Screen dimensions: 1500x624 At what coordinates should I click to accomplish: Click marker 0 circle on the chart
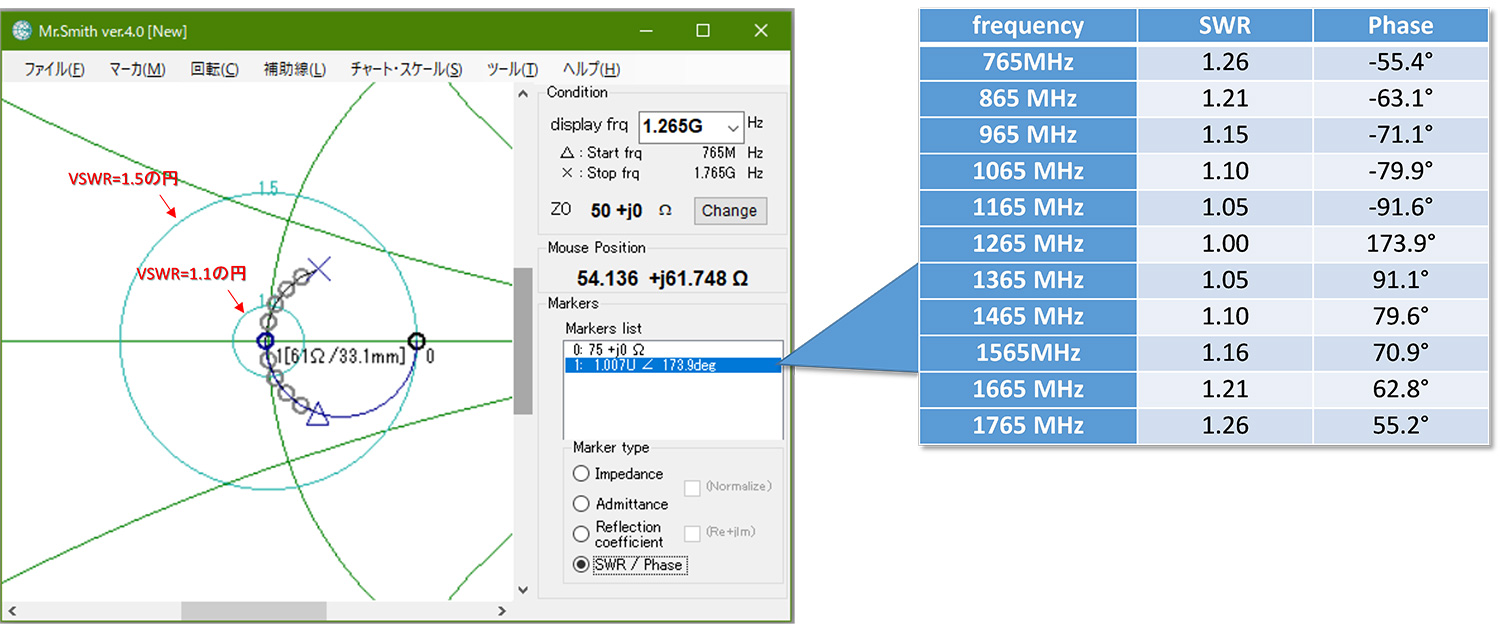[417, 341]
